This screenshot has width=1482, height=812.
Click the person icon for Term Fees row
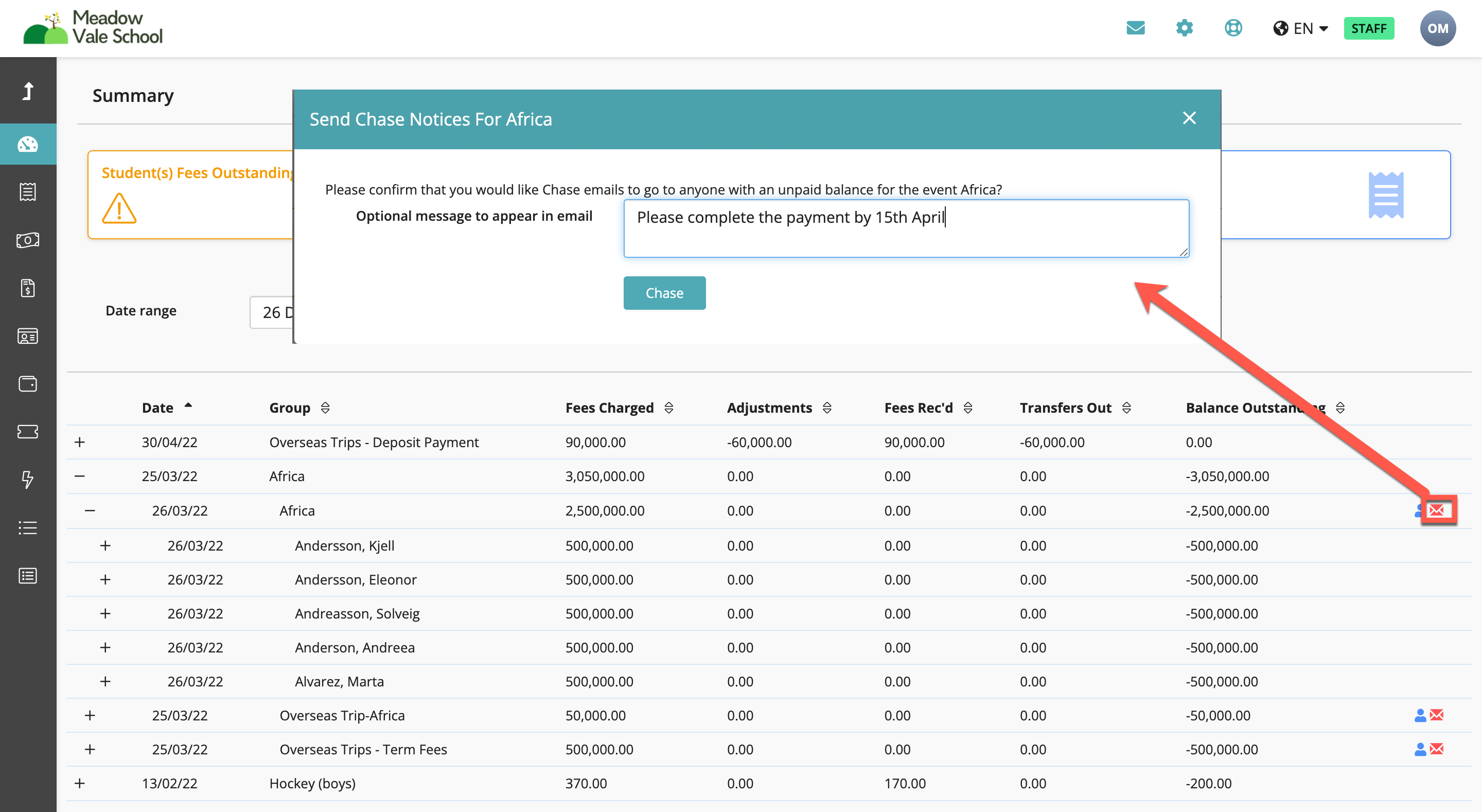[x=1420, y=749]
